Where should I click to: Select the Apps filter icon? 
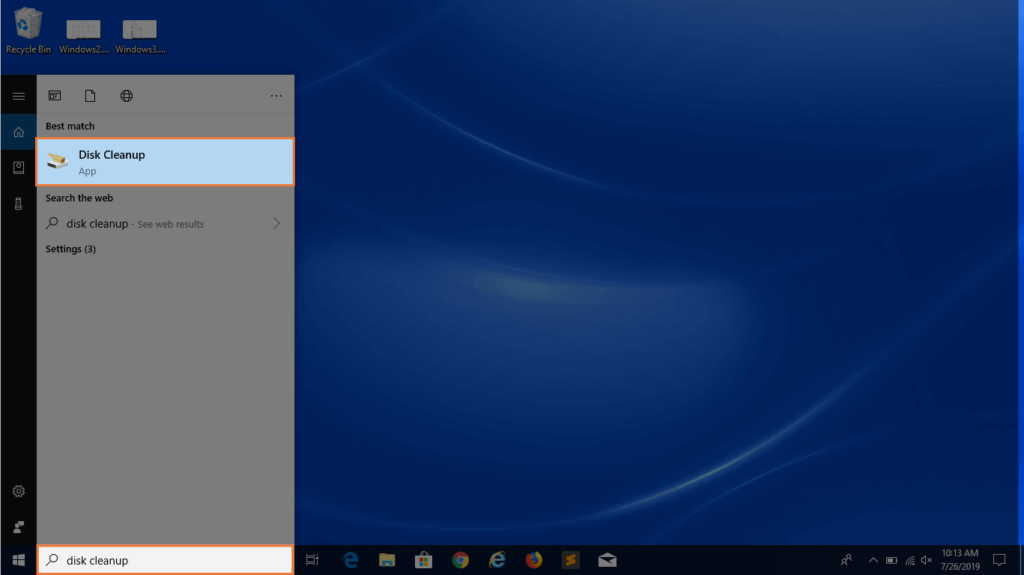[x=55, y=96]
